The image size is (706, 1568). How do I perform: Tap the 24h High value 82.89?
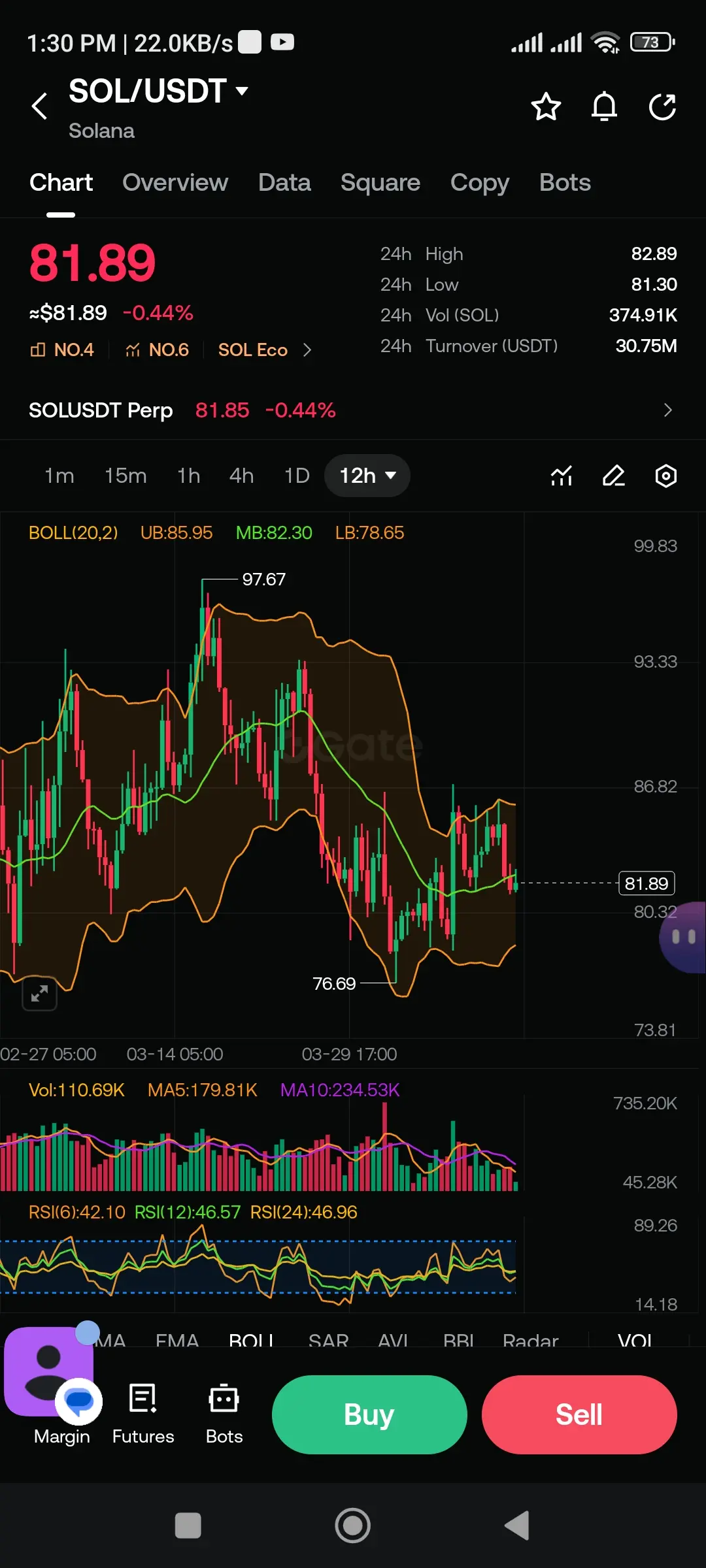click(x=654, y=254)
